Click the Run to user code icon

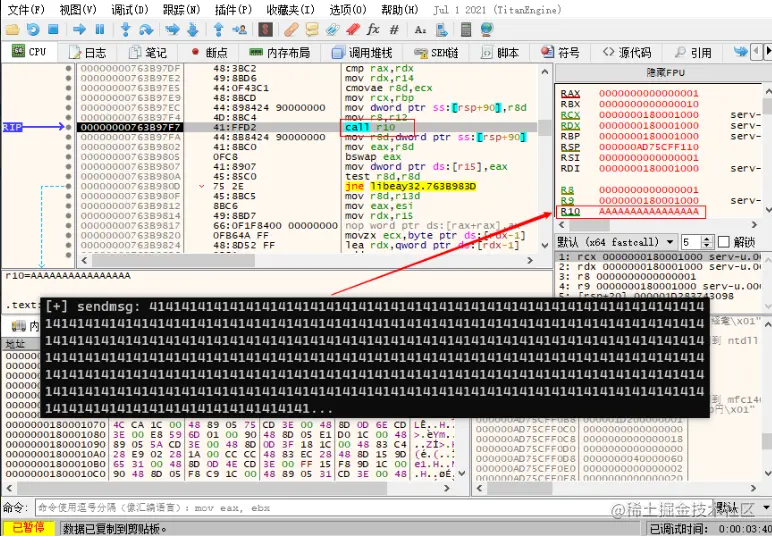(240, 30)
